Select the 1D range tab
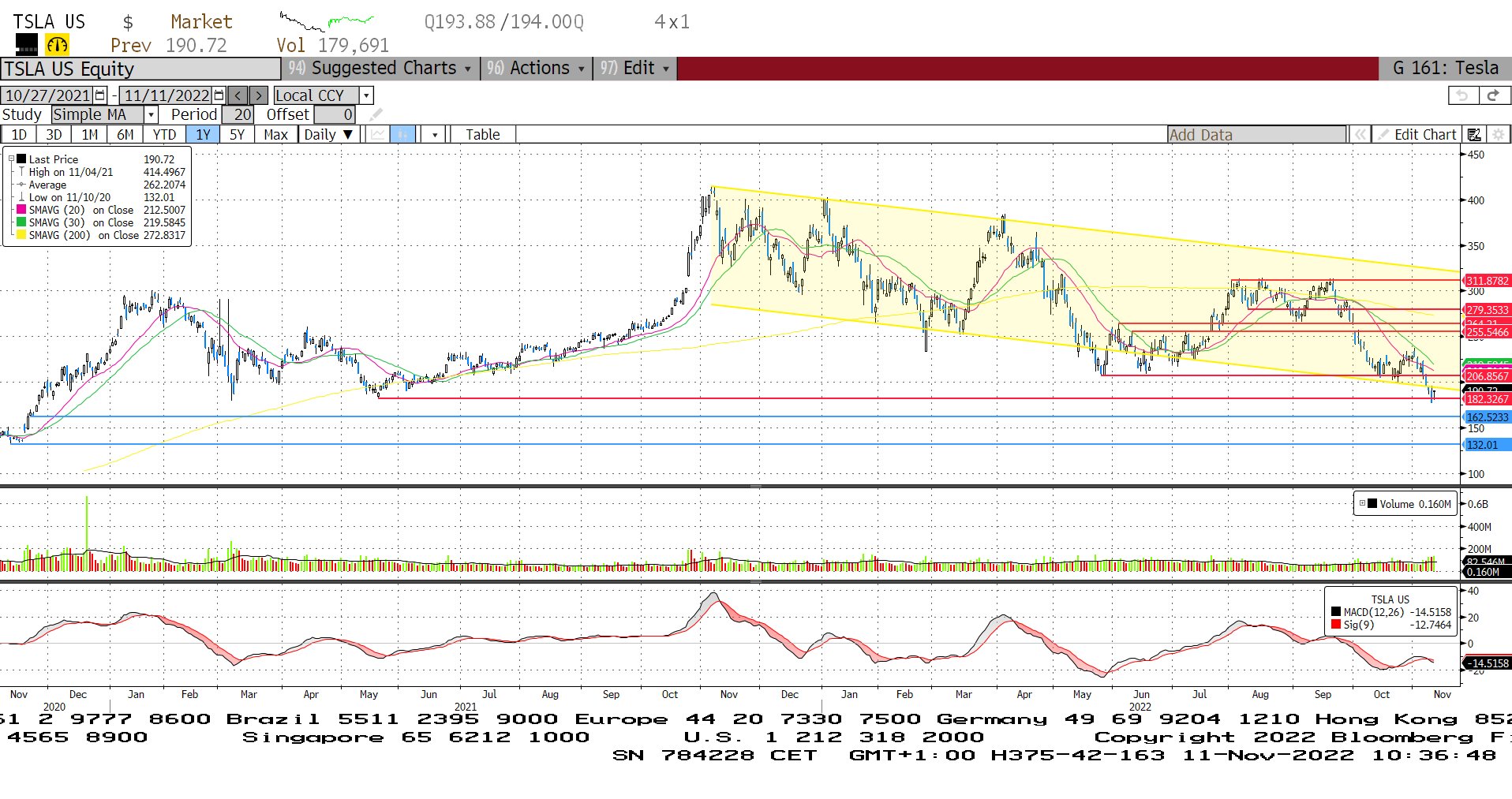The height and width of the screenshot is (799, 1512). tap(19, 135)
